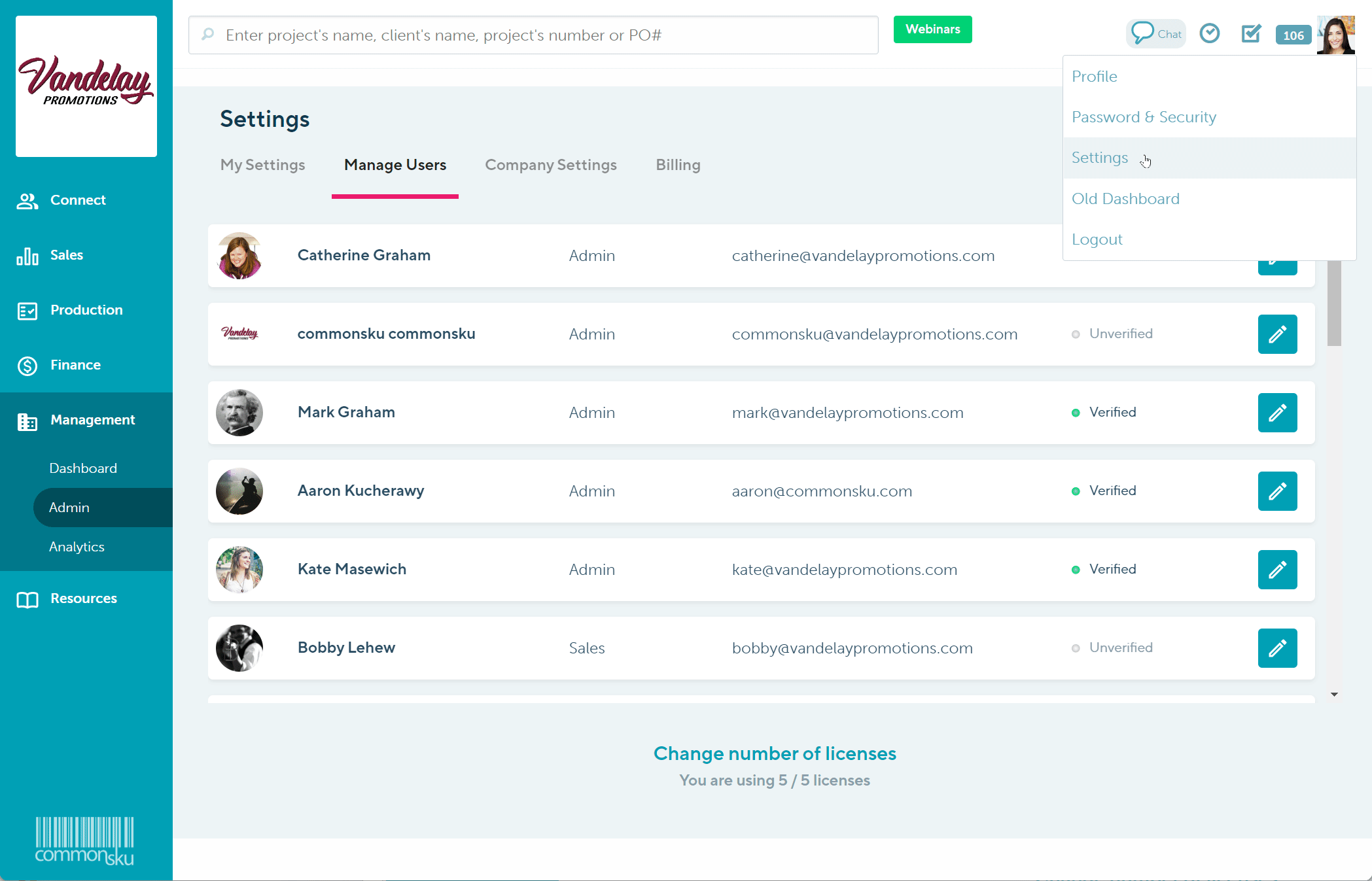Click the scrollbar down arrow

(x=1333, y=695)
